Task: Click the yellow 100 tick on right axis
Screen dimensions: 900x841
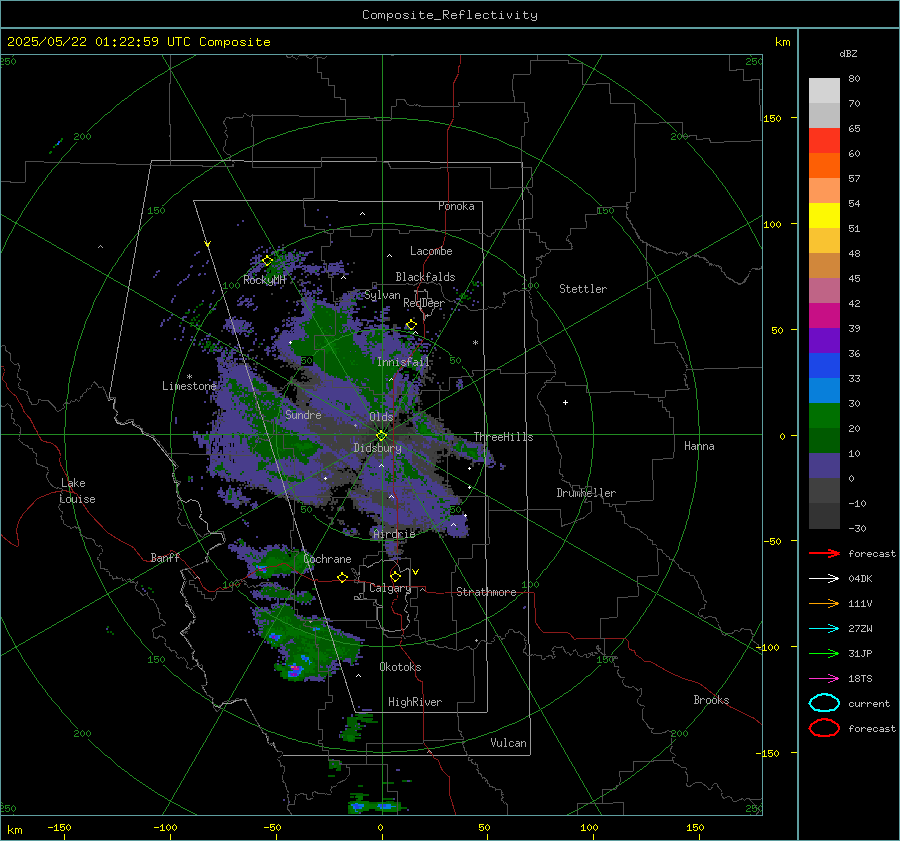Action: (772, 224)
